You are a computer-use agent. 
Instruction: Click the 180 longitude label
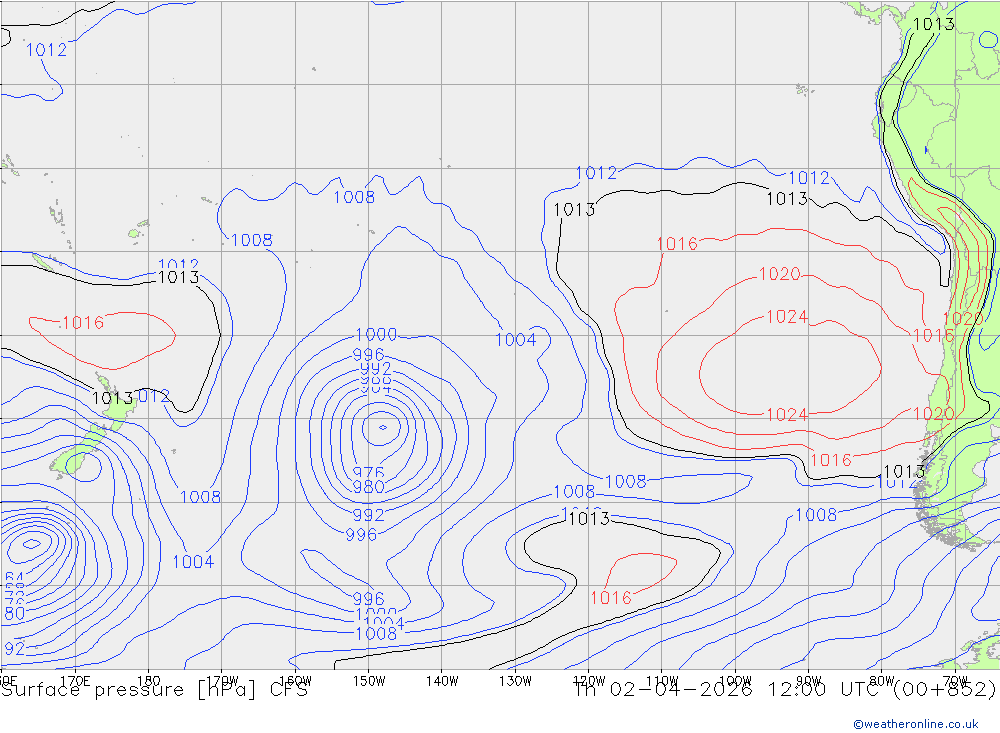149,681
